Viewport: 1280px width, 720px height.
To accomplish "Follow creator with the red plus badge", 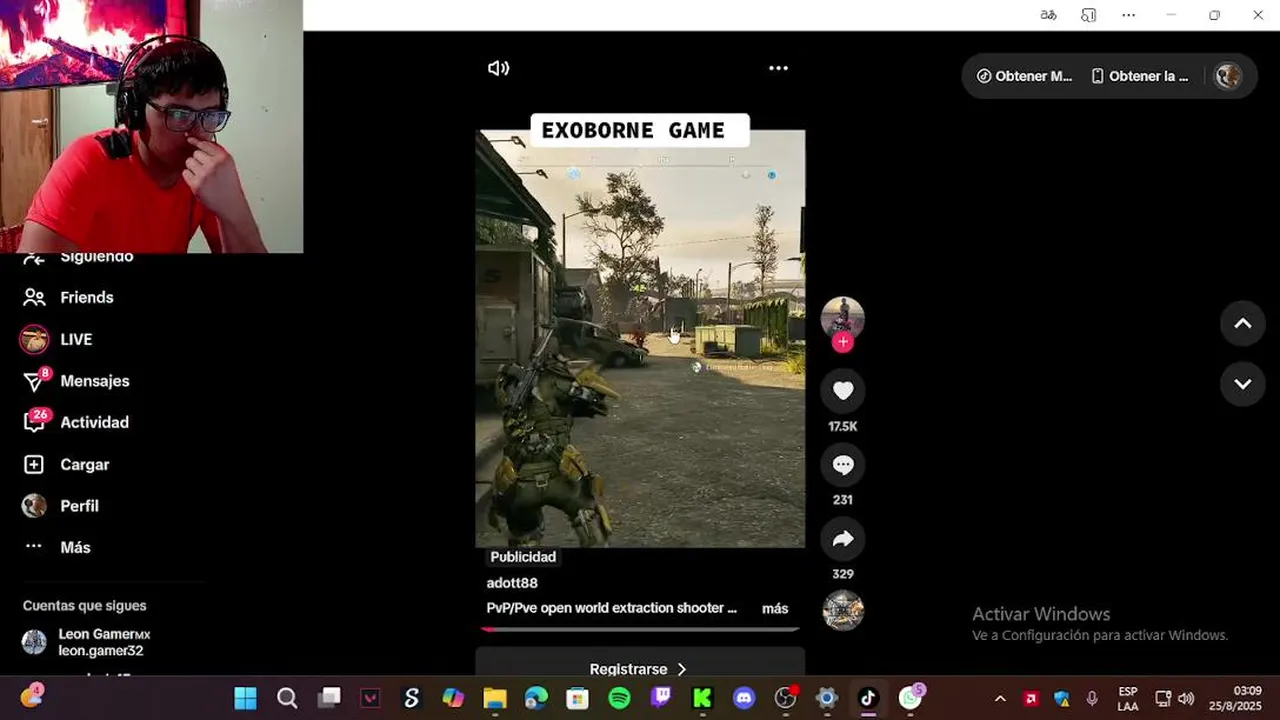I will coord(843,342).
